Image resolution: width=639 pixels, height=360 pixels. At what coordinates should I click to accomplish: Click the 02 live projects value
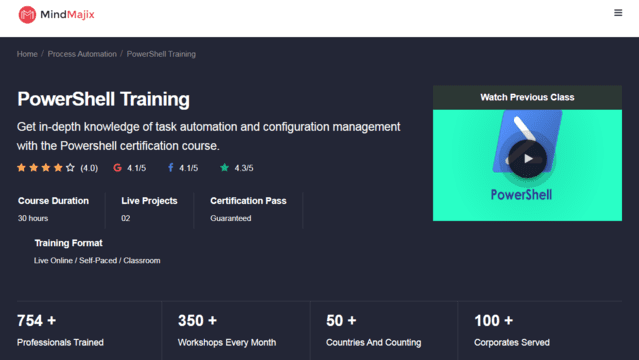coord(126,219)
